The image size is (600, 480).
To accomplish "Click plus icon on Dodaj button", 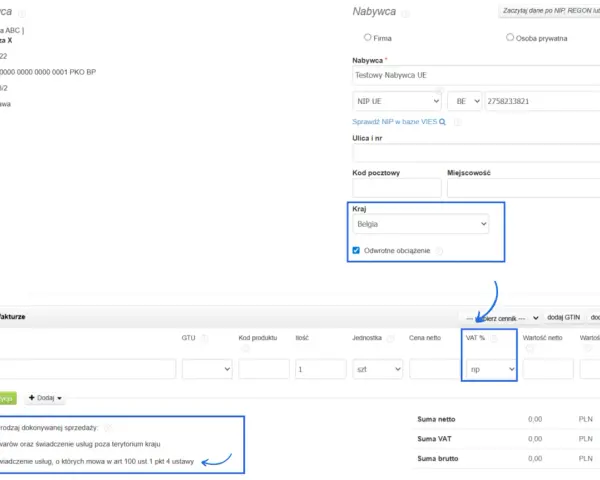I will pyautogui.click(x=32, y=398).
